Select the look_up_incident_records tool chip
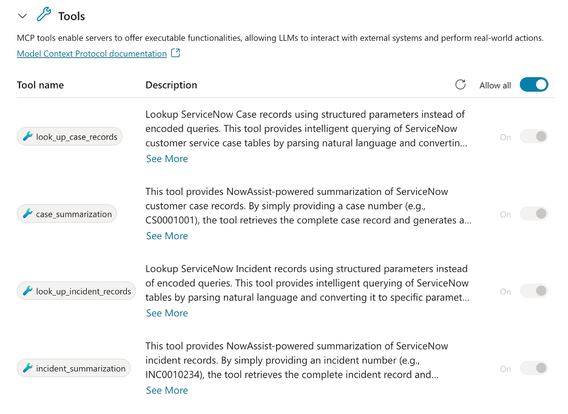Image resolution: width=568 pixels, height=414 pixels. (x=76, y=291)
